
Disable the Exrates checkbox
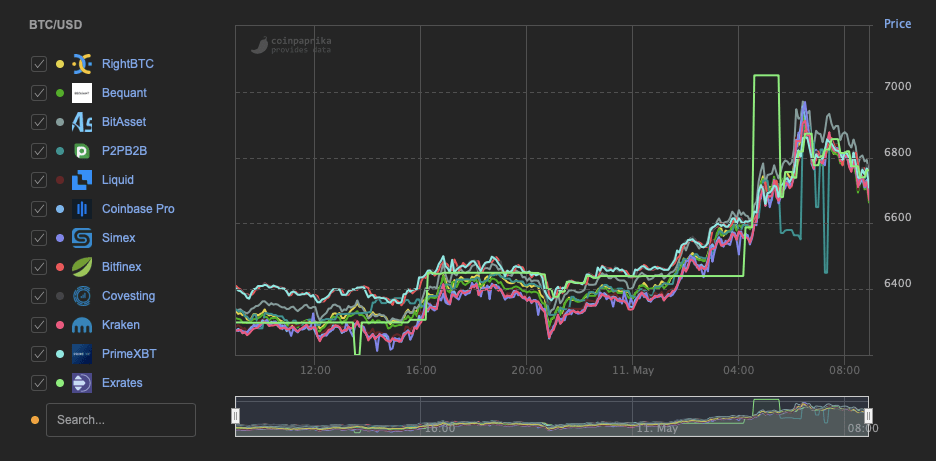(39, 383)
